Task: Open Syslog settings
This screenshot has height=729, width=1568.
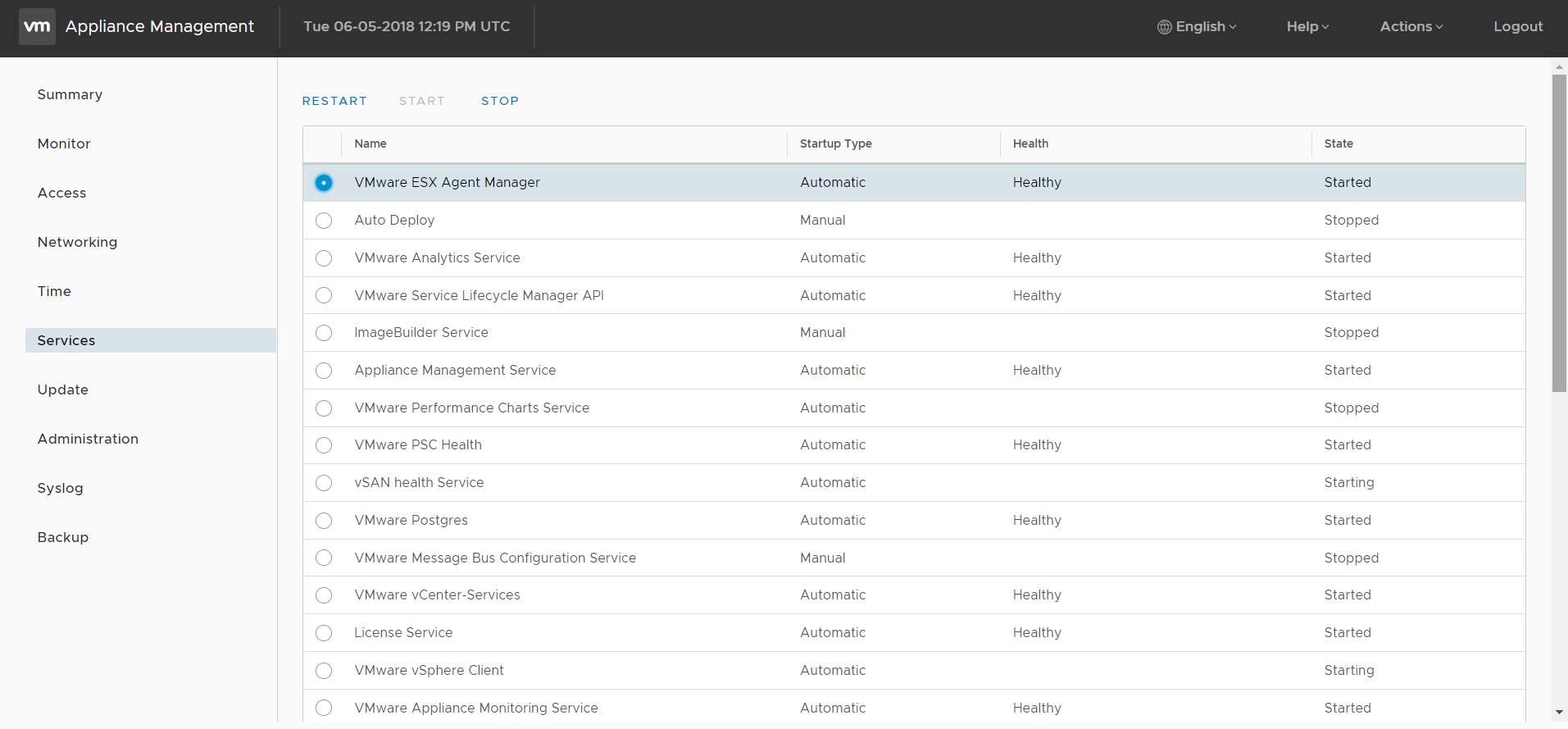Action: [60, 488]
